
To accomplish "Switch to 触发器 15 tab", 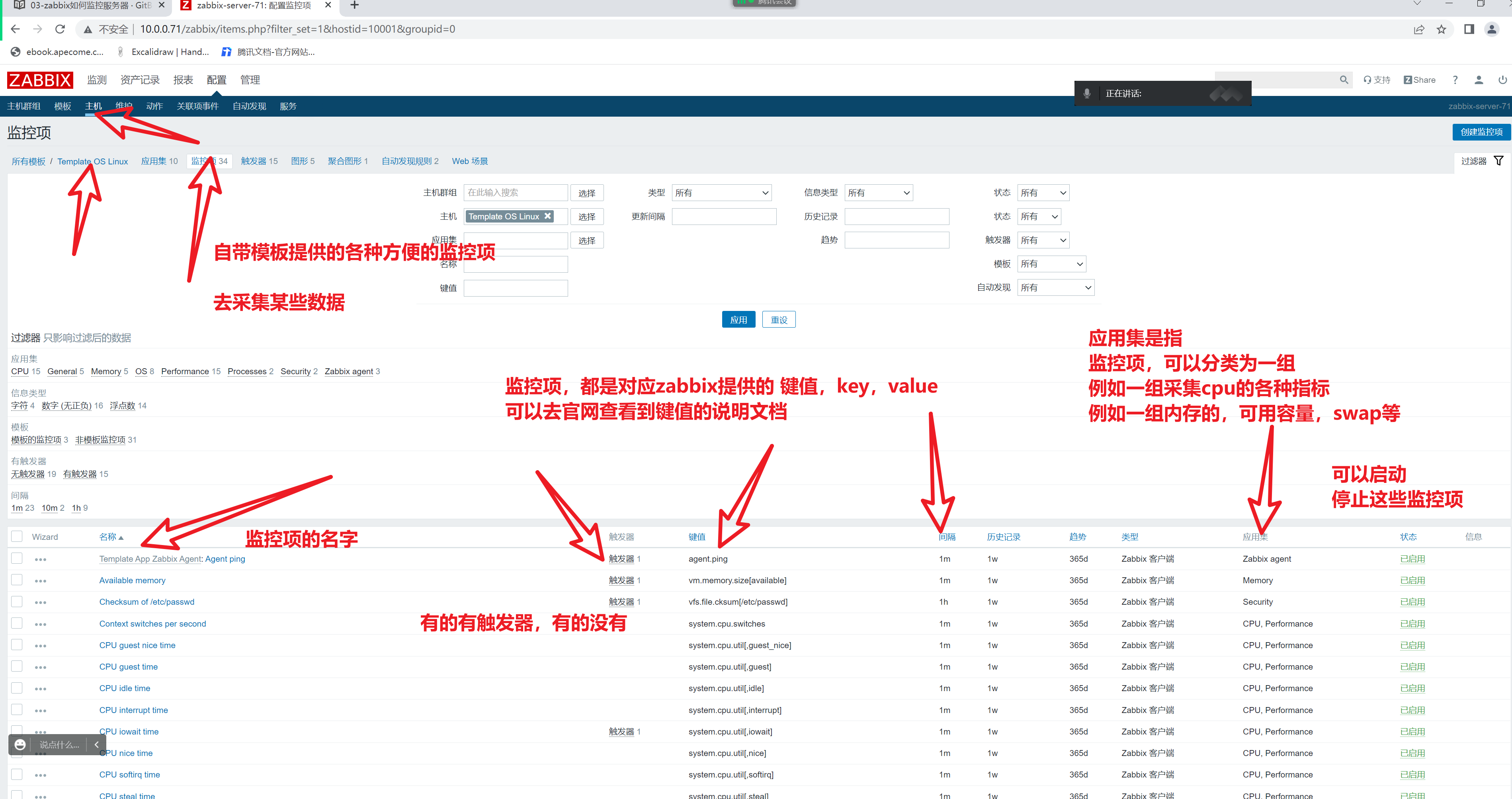I will [259, 161].
